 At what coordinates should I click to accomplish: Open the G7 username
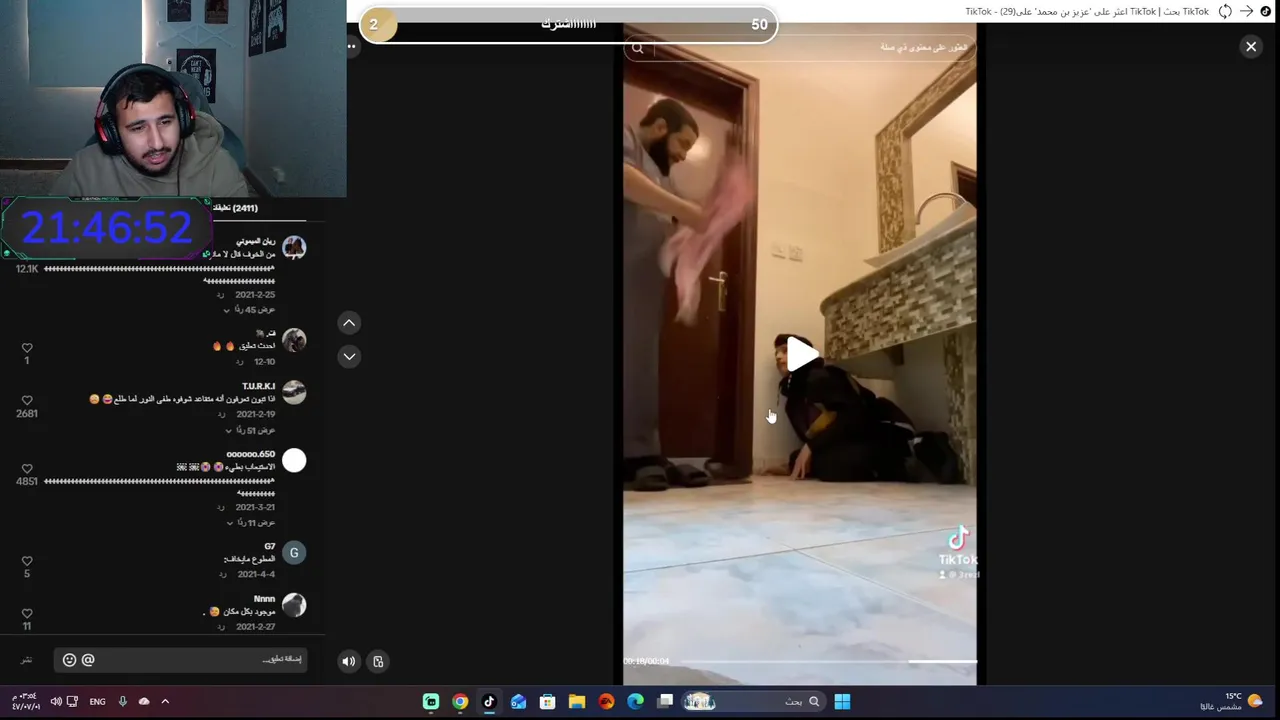click(270, 547)
